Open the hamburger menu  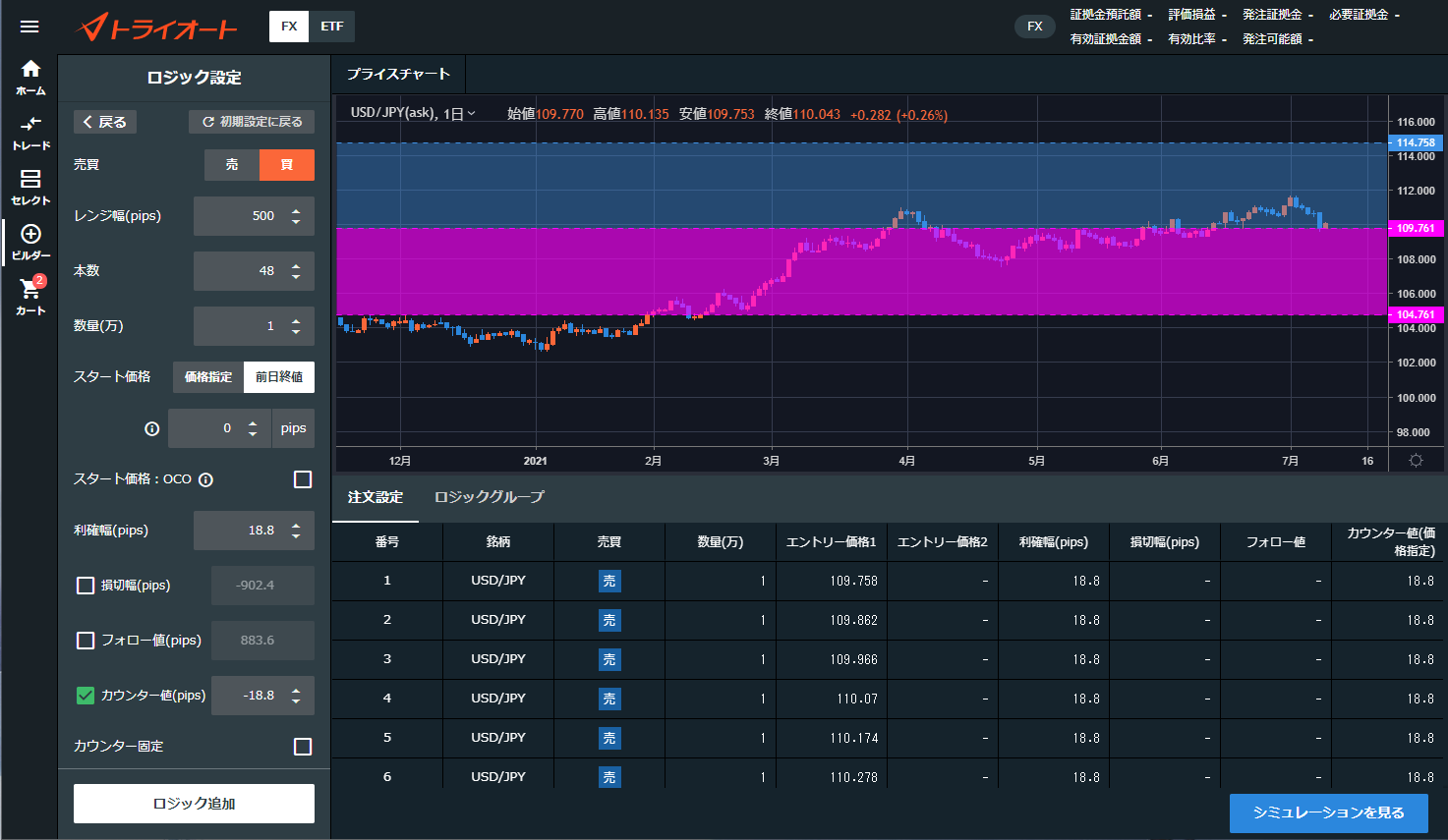29,27
